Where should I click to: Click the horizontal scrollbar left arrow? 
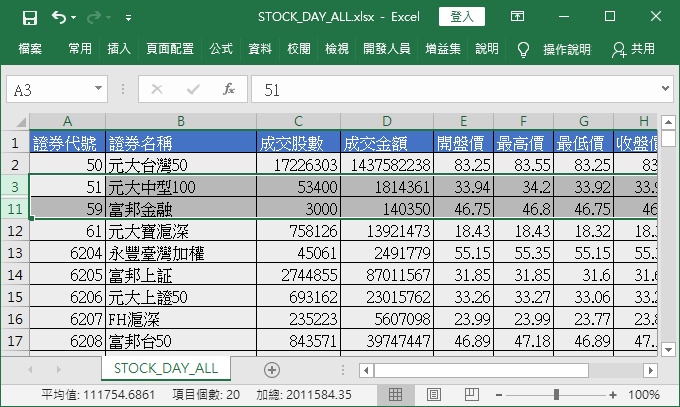click(x=366, y=371)
